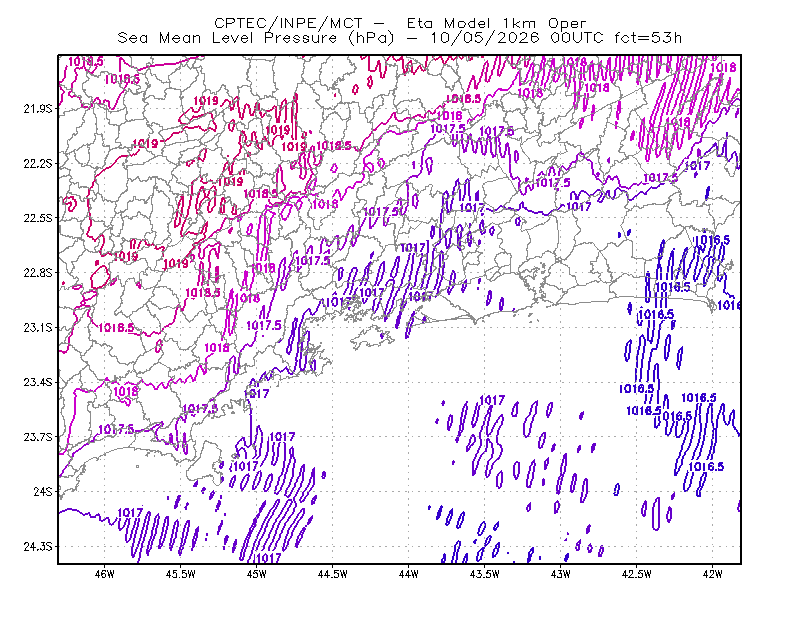
Task: Click the 43W longitude axis label
Action: 561,574
